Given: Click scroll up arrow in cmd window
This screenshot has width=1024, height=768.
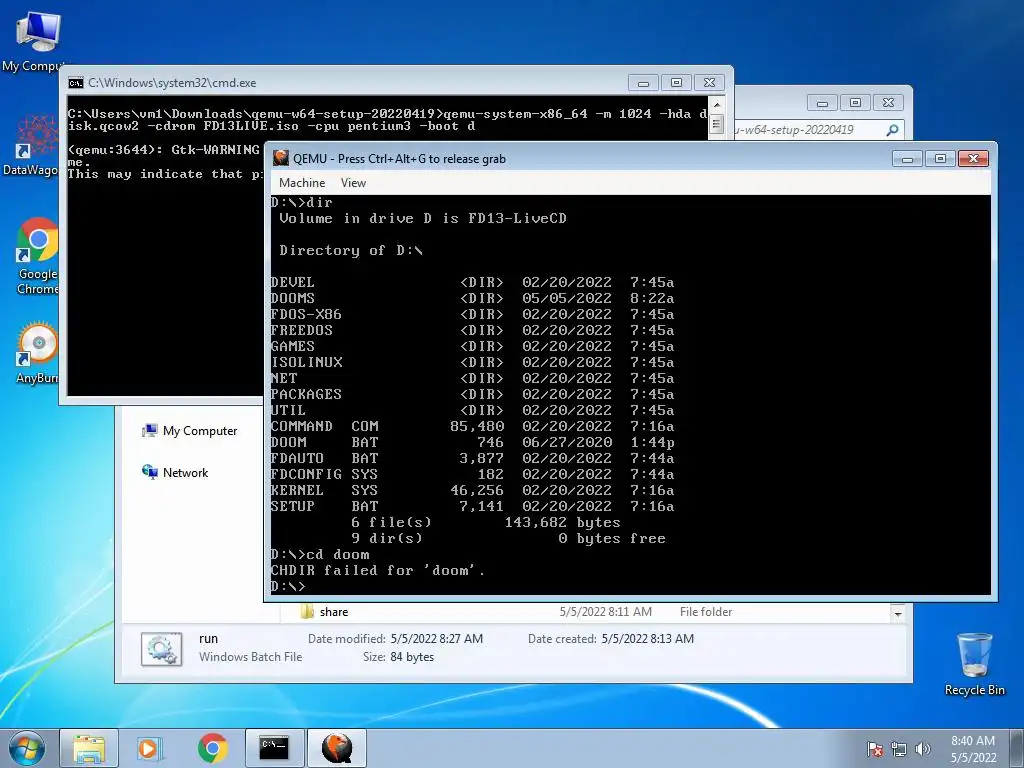Looking at the screenshot, I should (716, 104).
